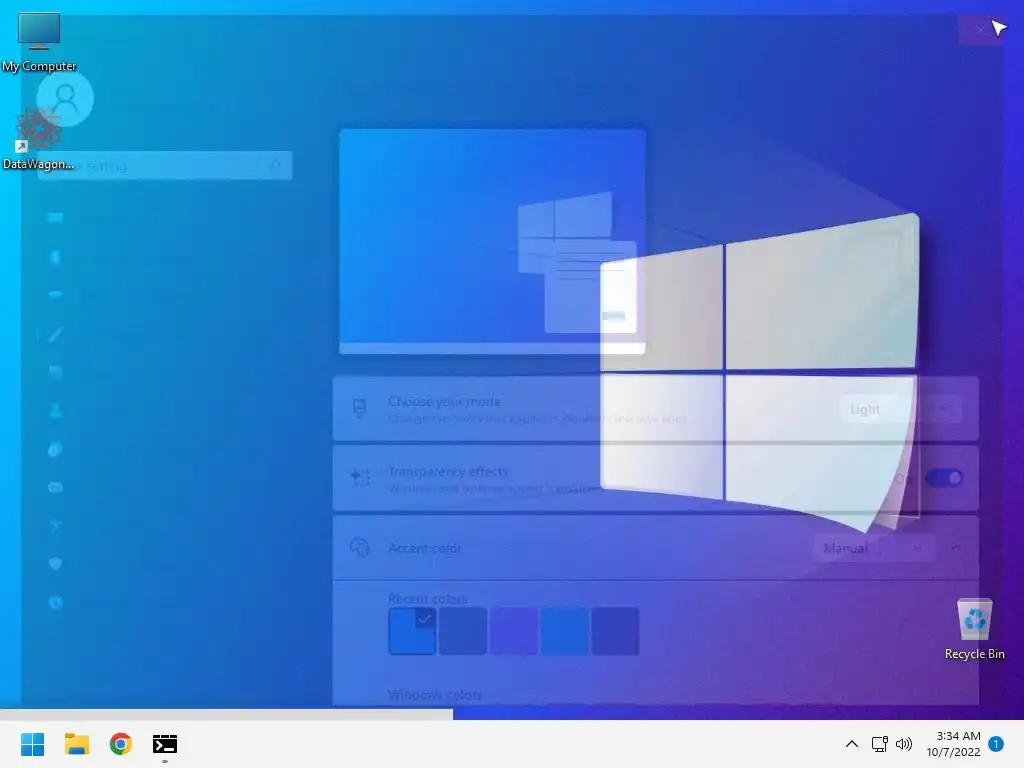
Task: Open System in the Settings sidebar
Action: 55,217
